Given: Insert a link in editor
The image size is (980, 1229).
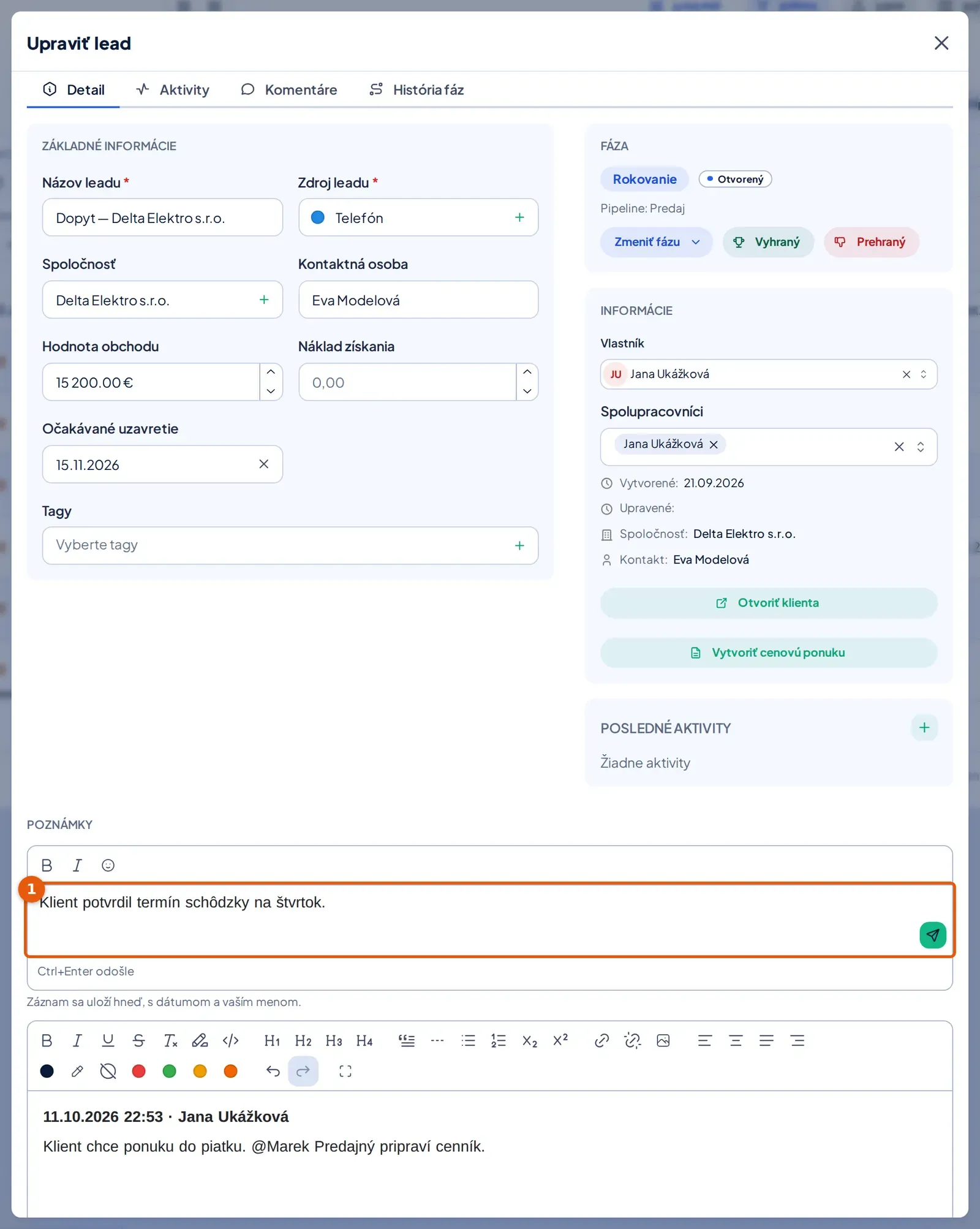Looking at the screenshot, I should [601, 1040].
